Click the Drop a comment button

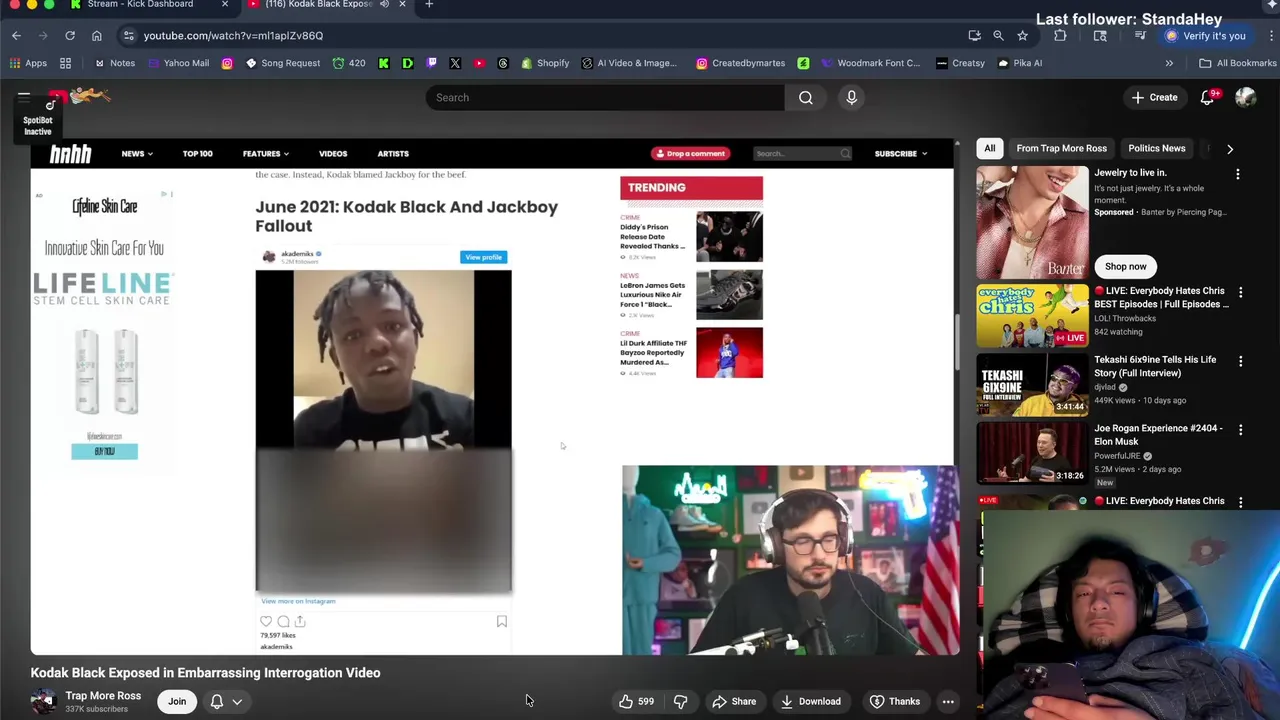click(689, 154)
